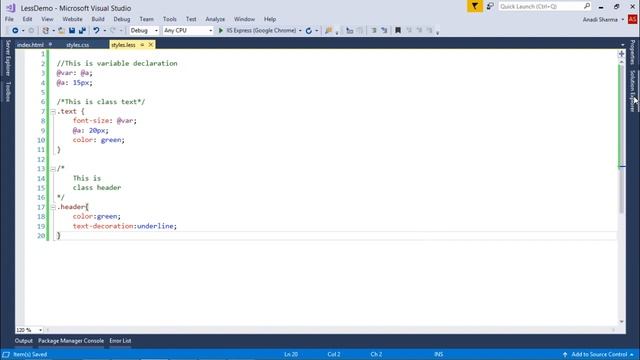
Task: Uncomment the selected lines icon
Action: (384, 31)
